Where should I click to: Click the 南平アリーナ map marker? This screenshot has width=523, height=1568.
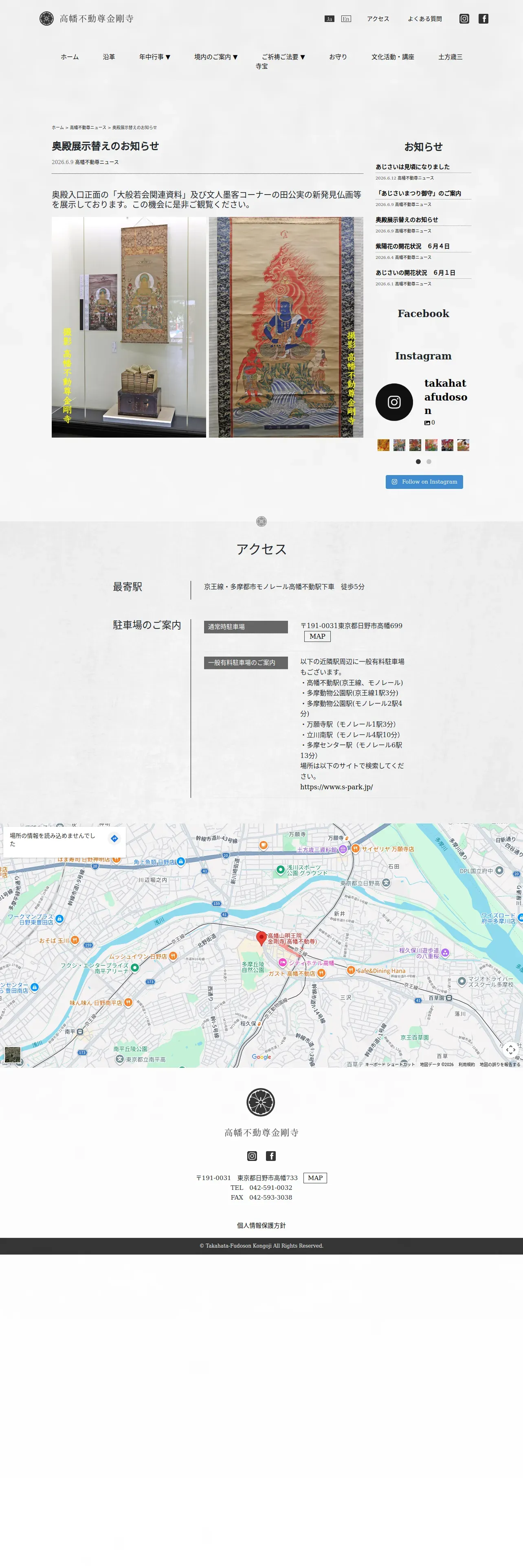pyautogui.click(x=134, y=967)
